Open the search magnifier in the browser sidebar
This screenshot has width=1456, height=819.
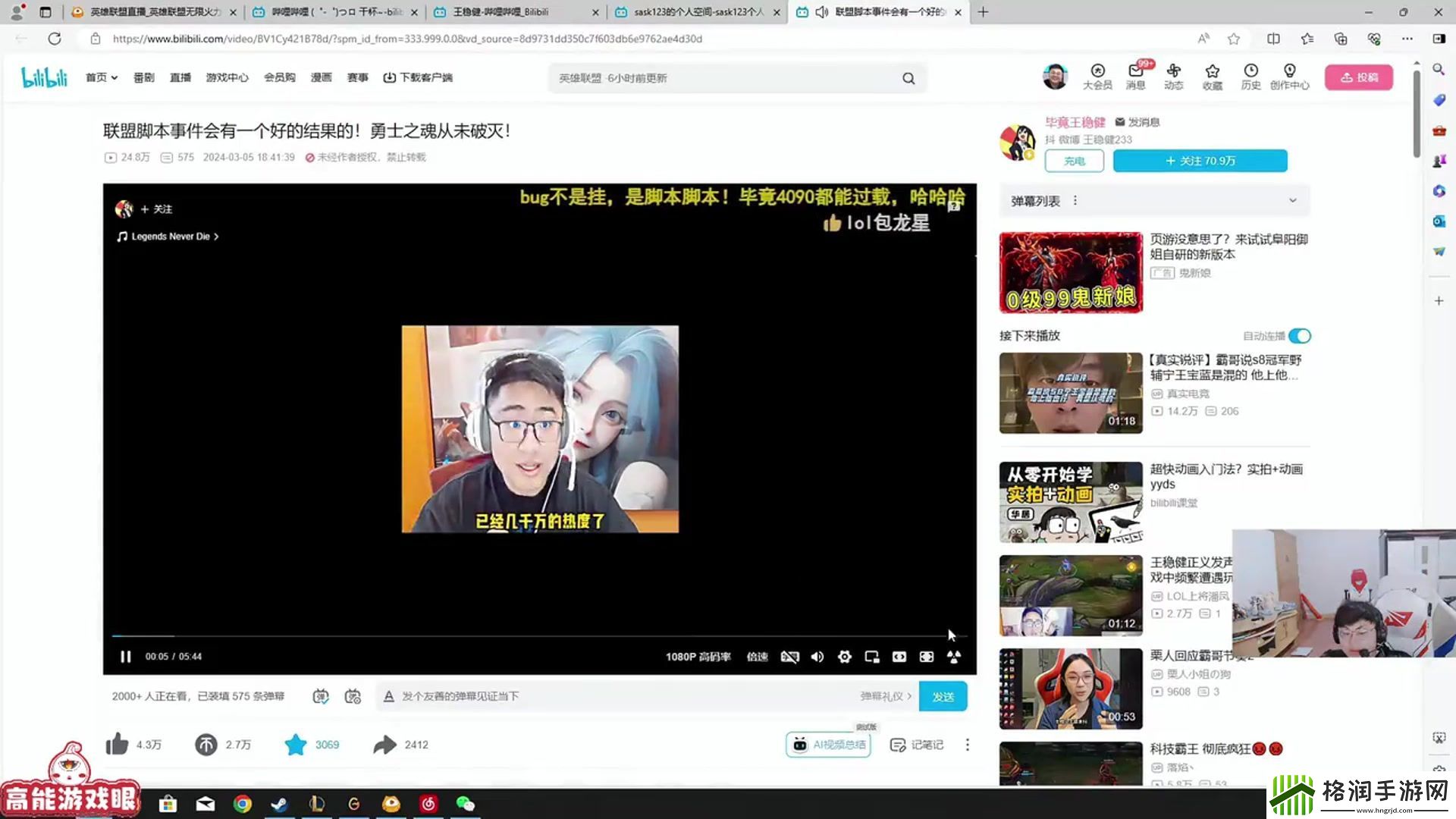click(x=1439, y=69)
